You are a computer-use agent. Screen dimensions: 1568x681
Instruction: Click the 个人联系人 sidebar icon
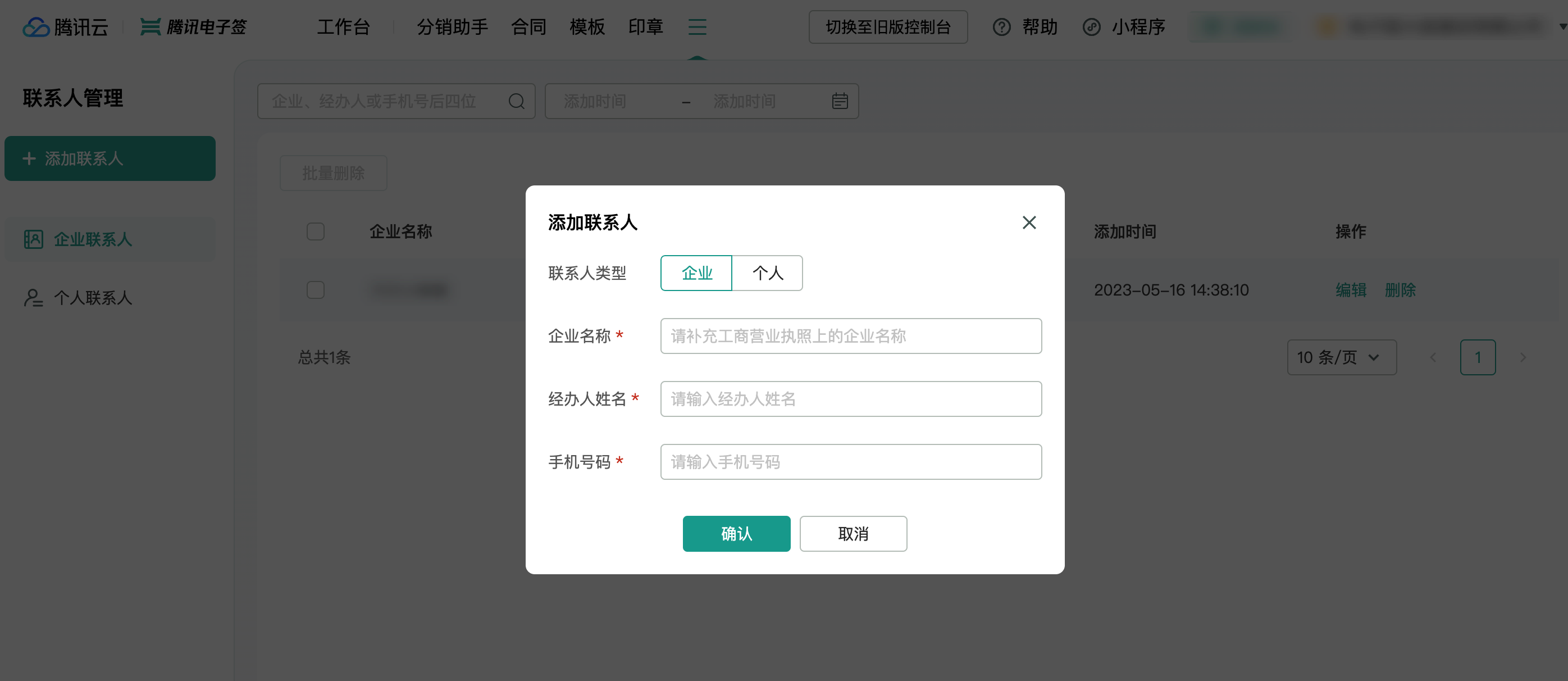[x=33, y=298]
